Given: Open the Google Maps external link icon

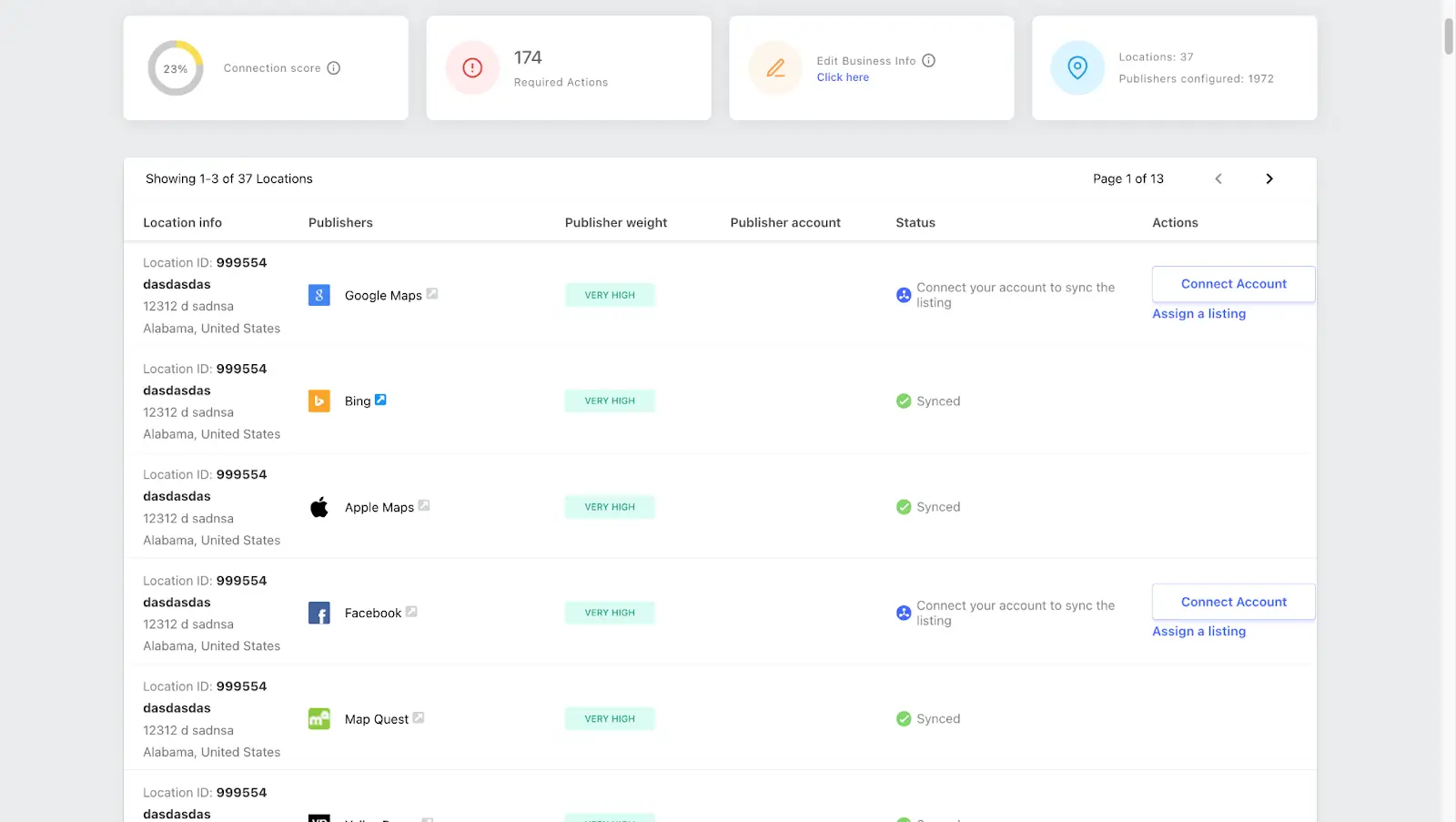Looking at the screenshot, I should pyautogui.click(x=432, y=293).
